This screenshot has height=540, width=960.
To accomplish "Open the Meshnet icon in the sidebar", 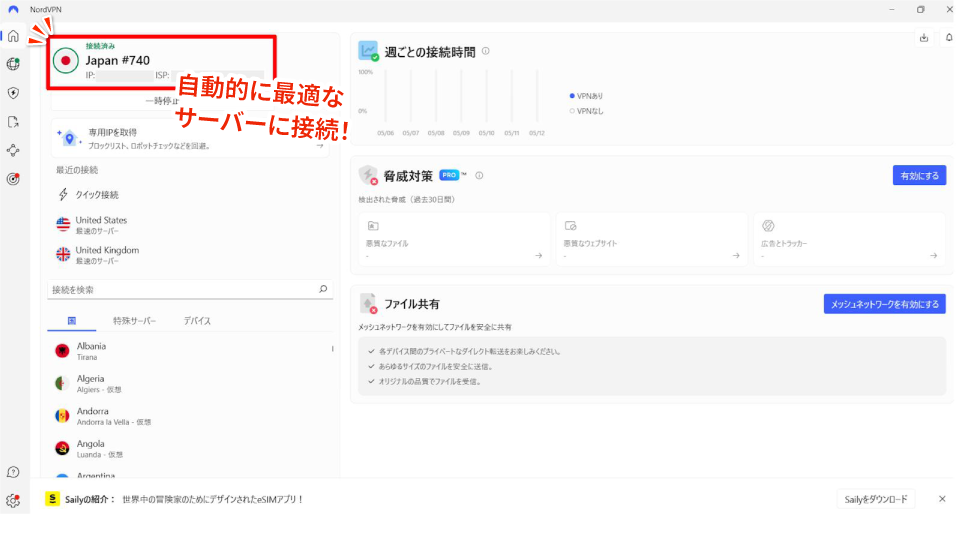I will tap(13, 151).
